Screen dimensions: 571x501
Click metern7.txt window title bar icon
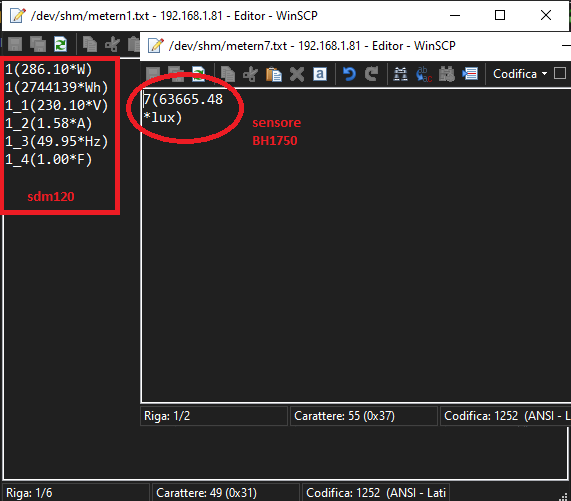(x=156, y=46)
